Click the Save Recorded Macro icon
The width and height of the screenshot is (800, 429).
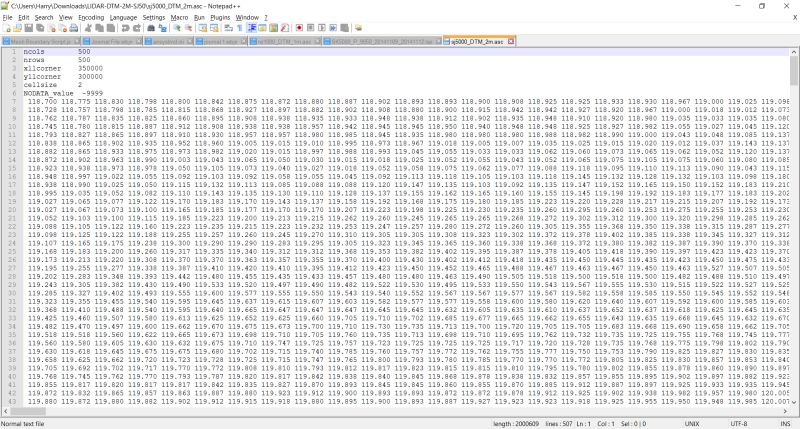(344, 28)
